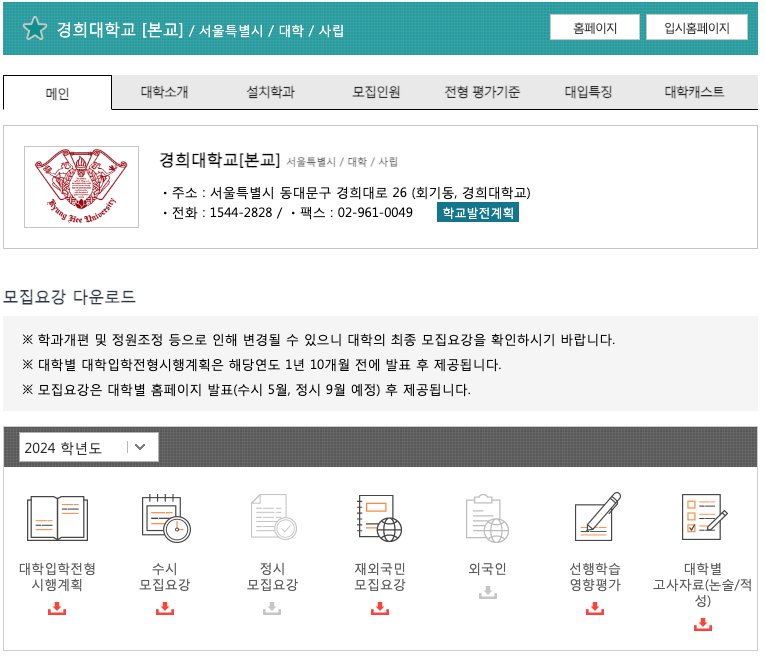This screenshot has width=765, height=656.
Task: Click the 홈페이지 button
Action: 595,27
